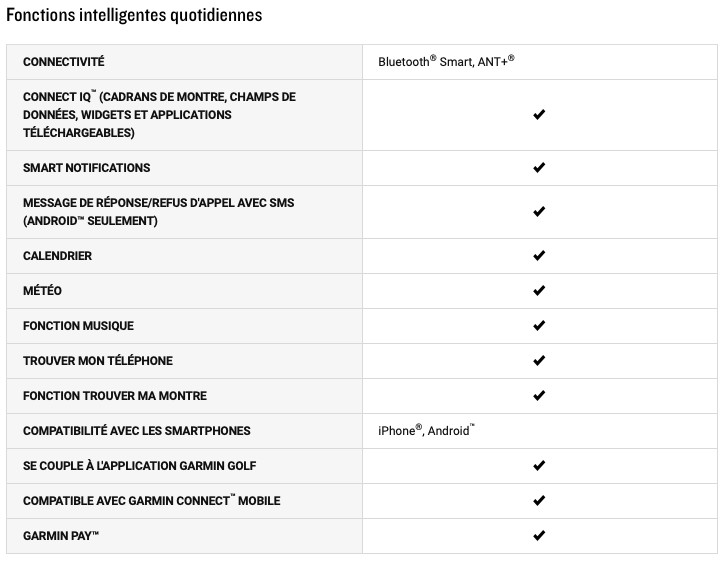The height and width of the screenshot is (568, 727).
Task: Click the Connect IQ description label
Action: (x=159, y=115)
